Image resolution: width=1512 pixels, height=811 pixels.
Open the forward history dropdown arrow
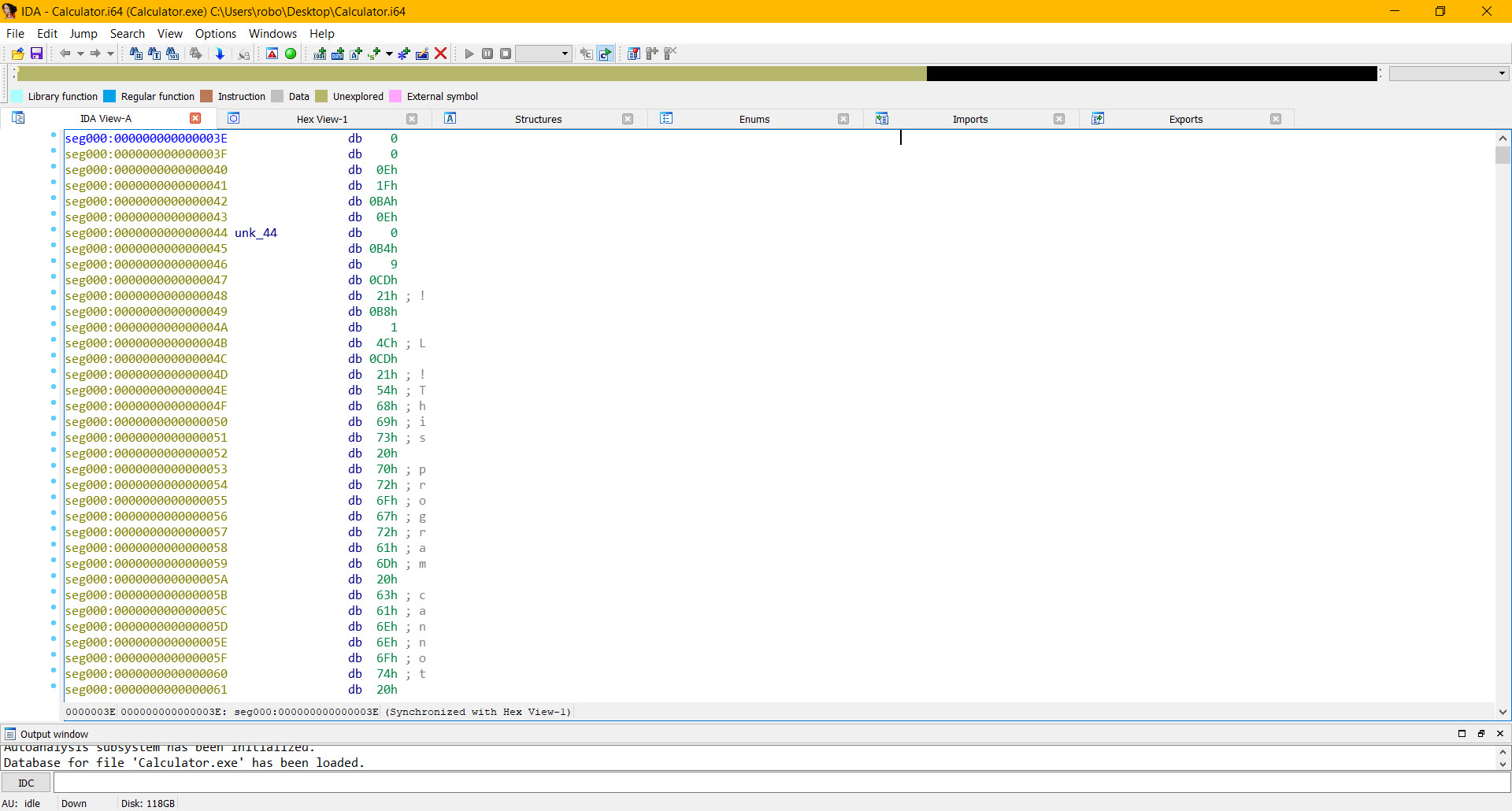(110, 54)
